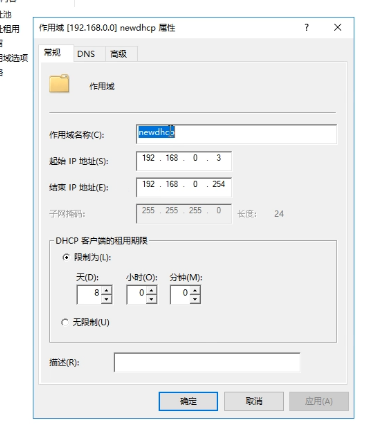Click the 结束 IP 地址 field
371x424 pixels.
pyautogui.click(x=184, y=187)
